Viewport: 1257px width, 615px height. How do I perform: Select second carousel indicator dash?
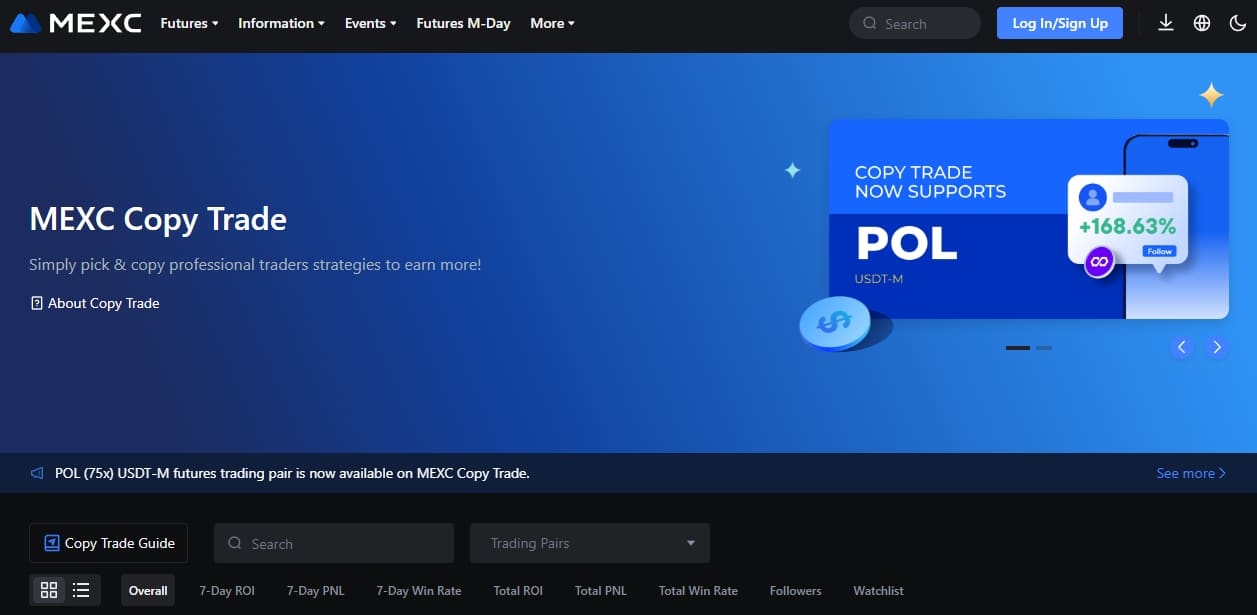[x=1044, y=347]
